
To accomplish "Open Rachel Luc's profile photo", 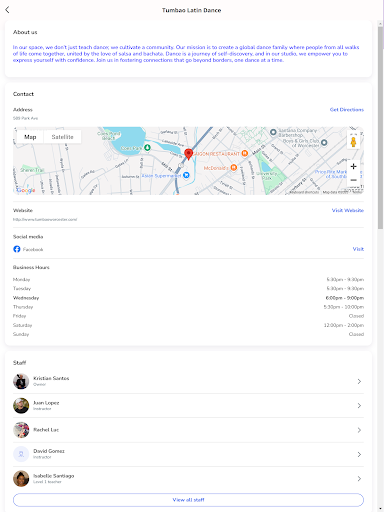I will [21, 430].
